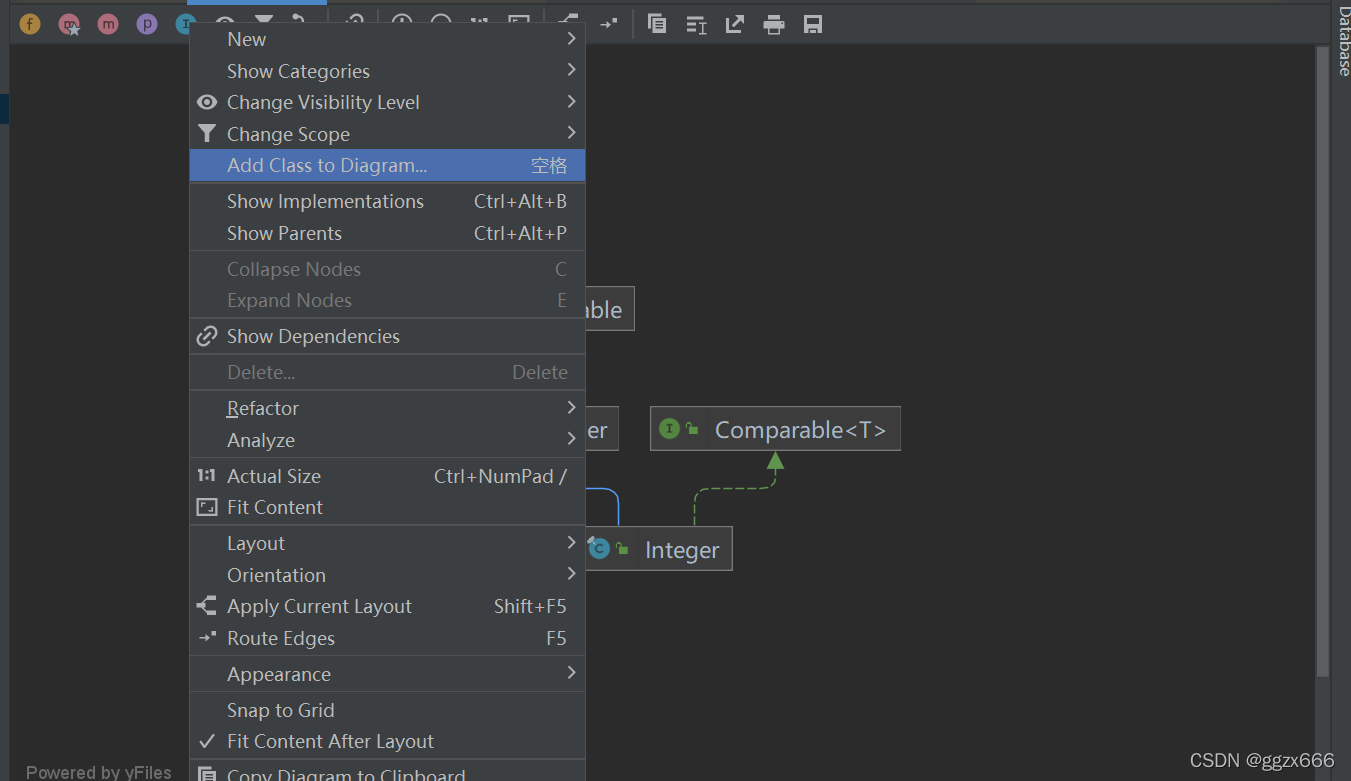The height and width of the screenshot is (781, 1351).
Task: Select Show Implementations menu entry
Action: (x=387, y=201)
